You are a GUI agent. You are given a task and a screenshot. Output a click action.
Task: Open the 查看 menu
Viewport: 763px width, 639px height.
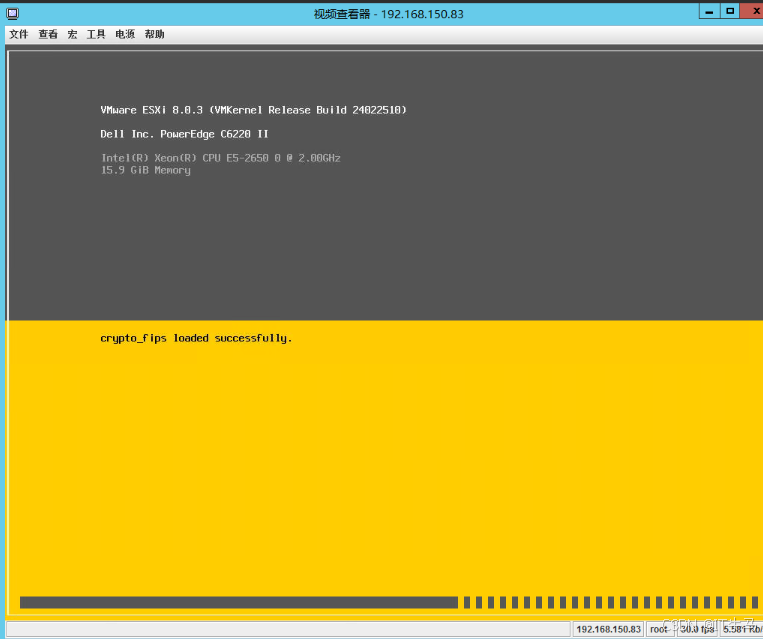click(x=48, y=34)
